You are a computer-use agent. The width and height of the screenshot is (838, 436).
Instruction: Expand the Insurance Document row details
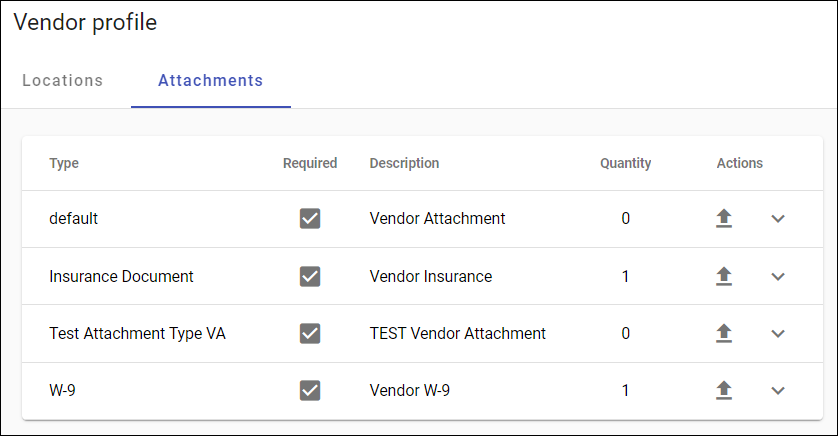[x=778, y=276]
